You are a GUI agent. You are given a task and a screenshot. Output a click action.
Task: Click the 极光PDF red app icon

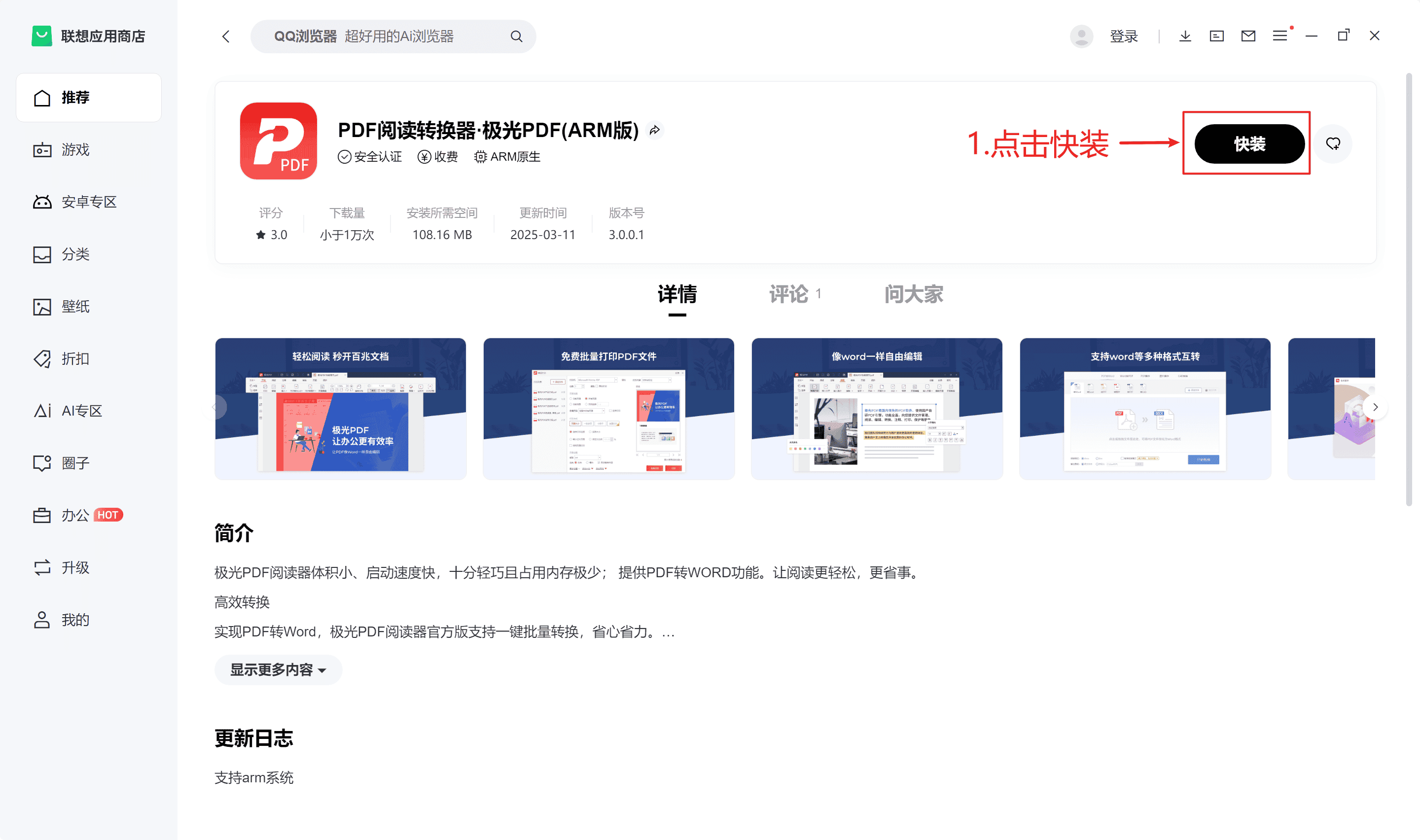(x=279, y=141)
